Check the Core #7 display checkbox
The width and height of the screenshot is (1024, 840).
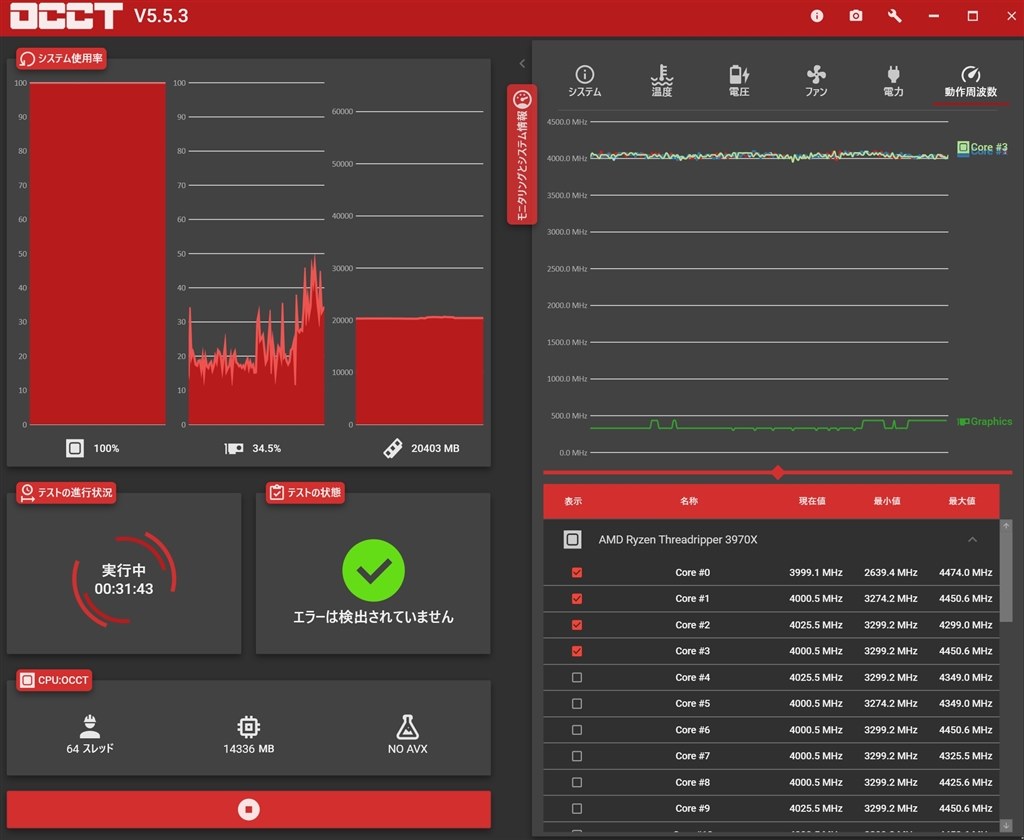577,756
